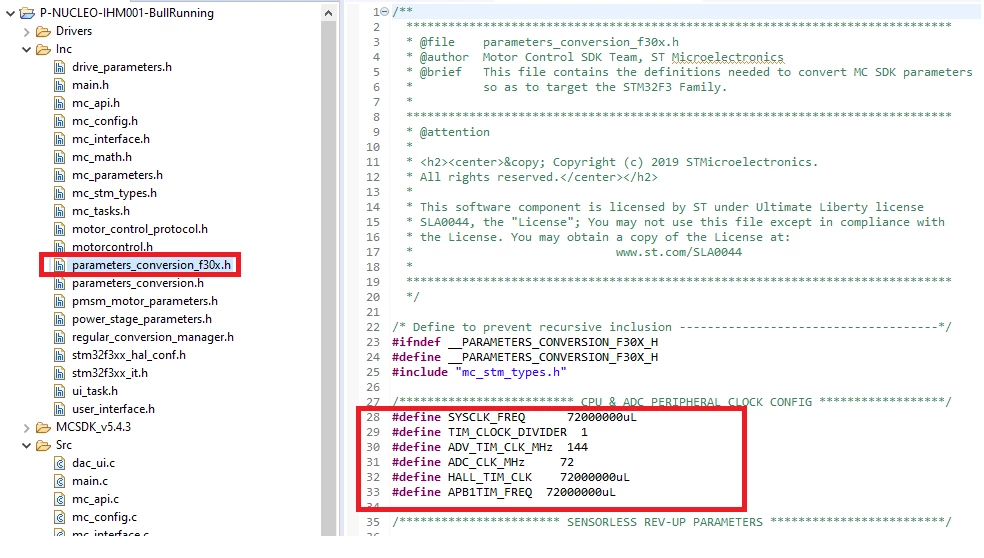Collapse the Src folder arrow
The image size is (984, 558).
(26, 446)
